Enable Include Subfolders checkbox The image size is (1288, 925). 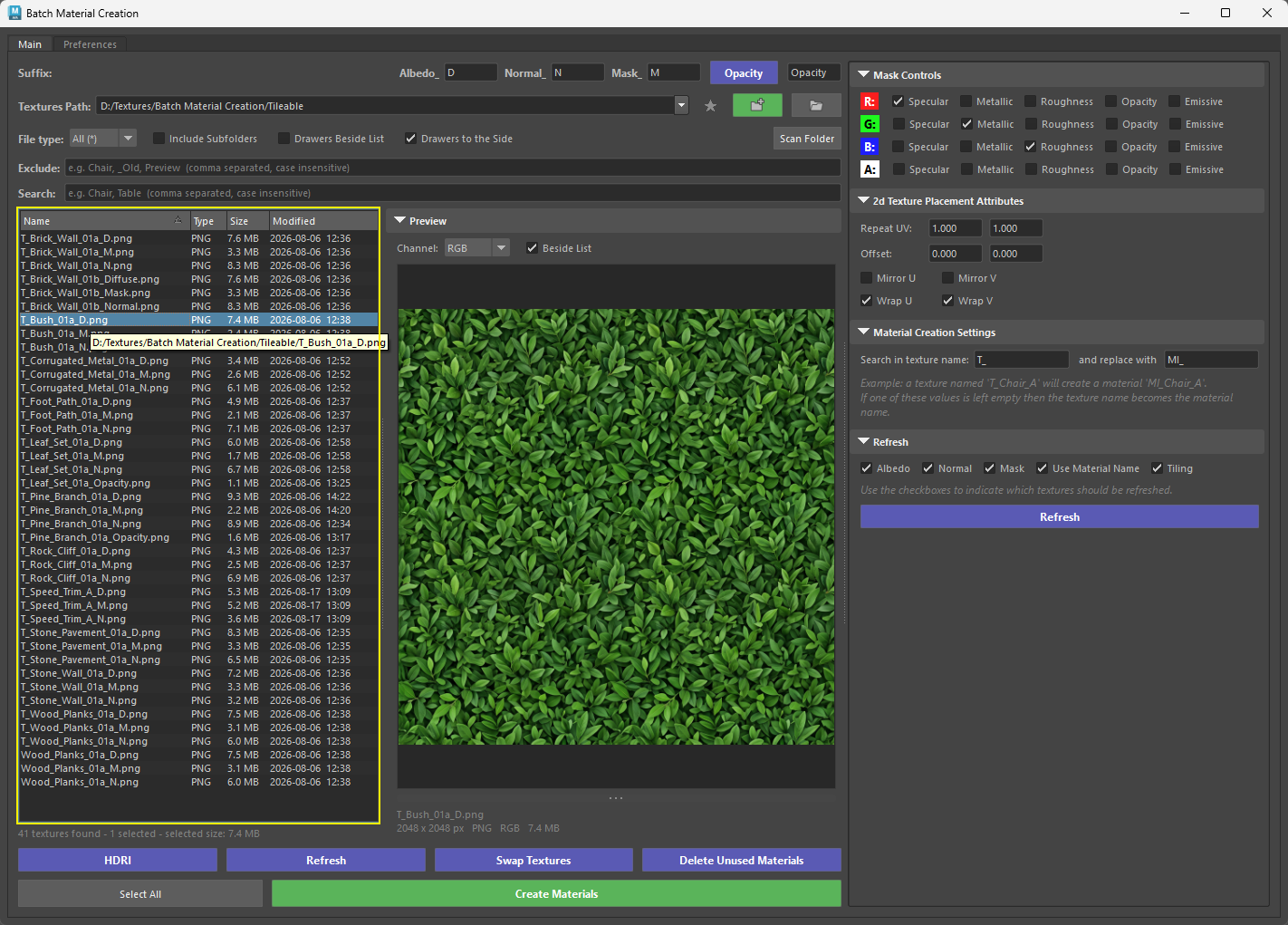pyautogui.click(x=159, y=139)
